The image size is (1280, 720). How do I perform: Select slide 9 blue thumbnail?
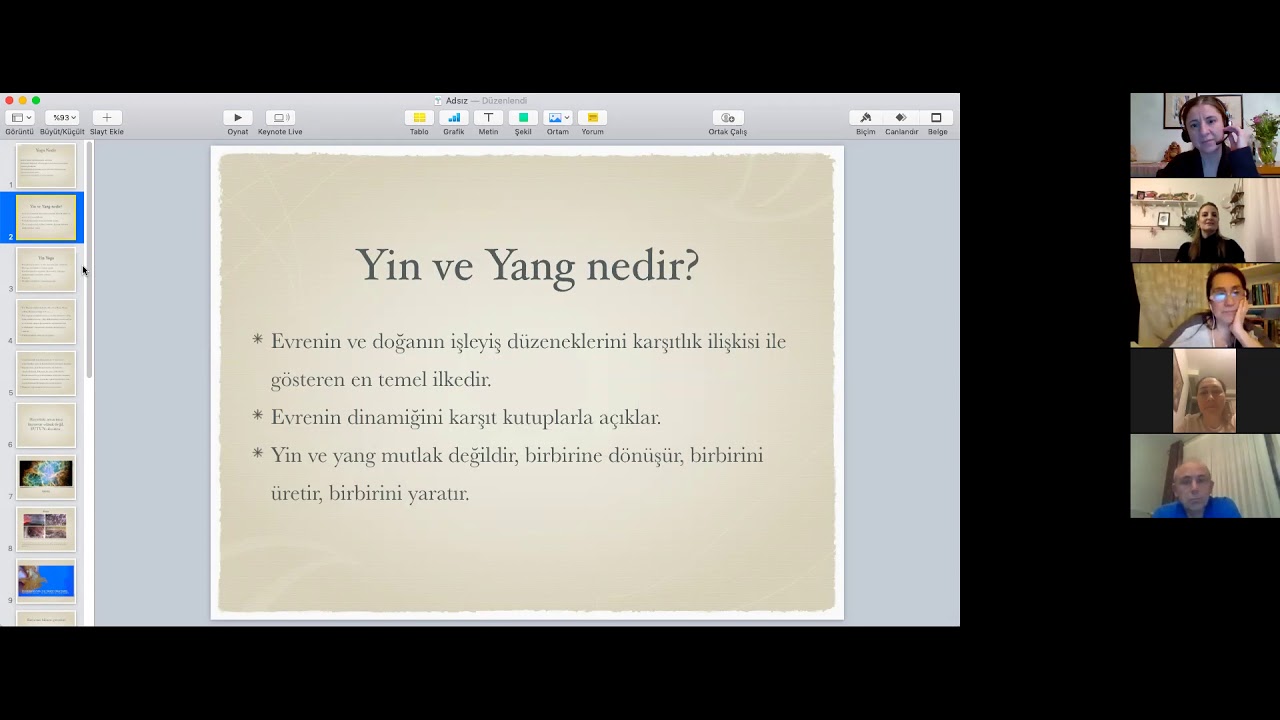pos(46,581)
